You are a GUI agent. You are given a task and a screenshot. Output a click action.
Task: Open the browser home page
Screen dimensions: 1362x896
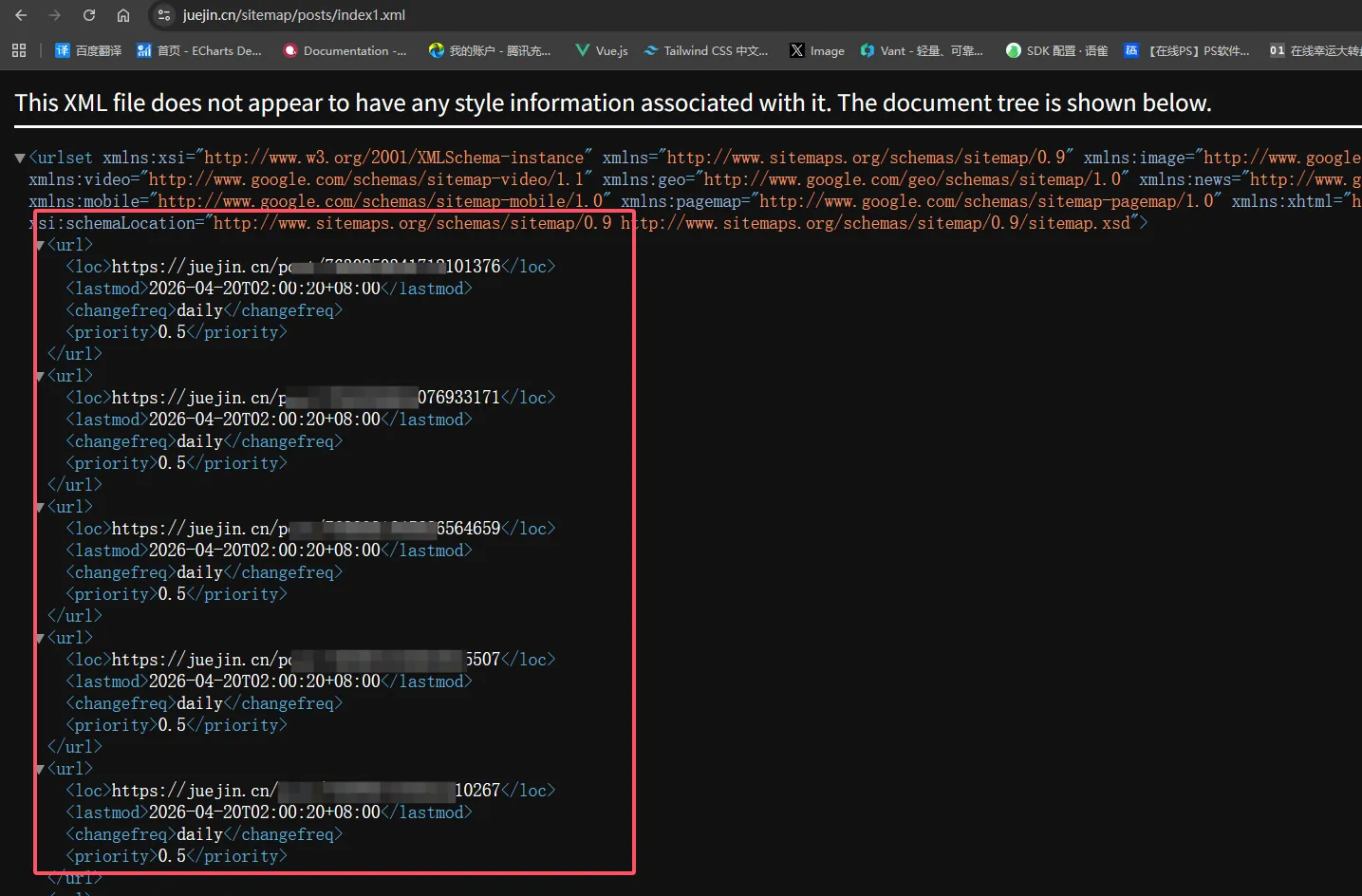coord(123,15)
